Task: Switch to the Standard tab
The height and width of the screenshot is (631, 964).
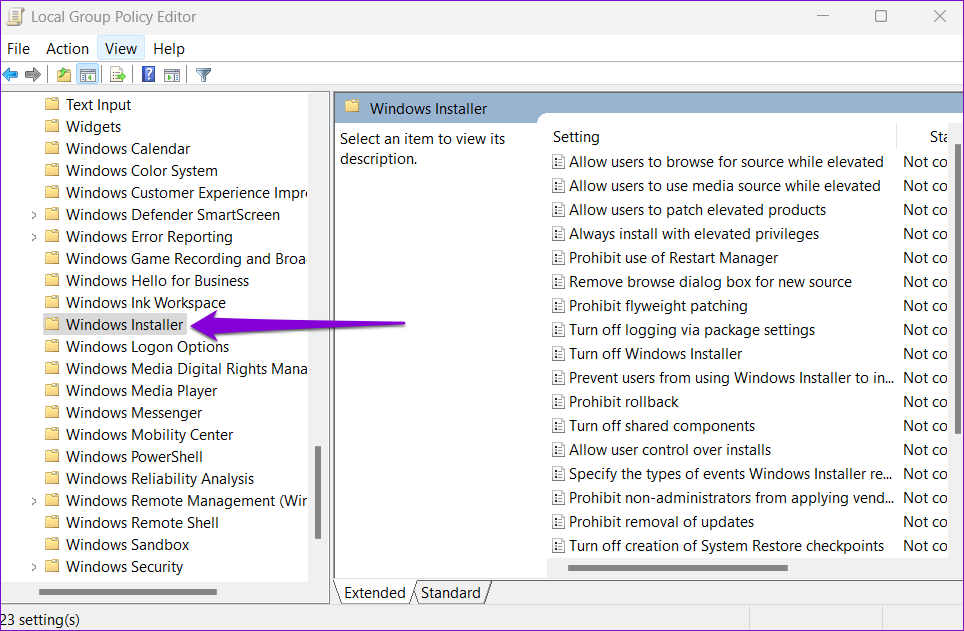Action: tap(450, 593)
